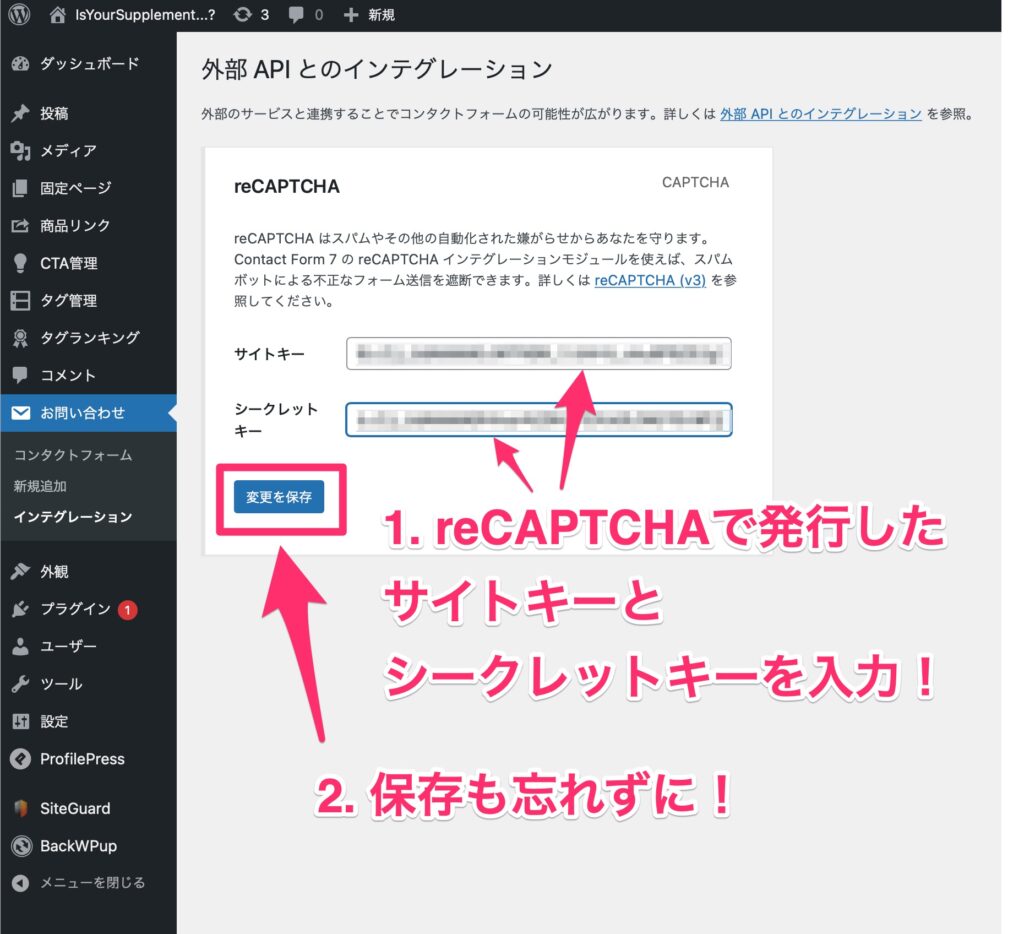The height and width of the screenshot is (934, 1024).
Task: Click the 固定ページ pages icon
Action: click(20, 188)
